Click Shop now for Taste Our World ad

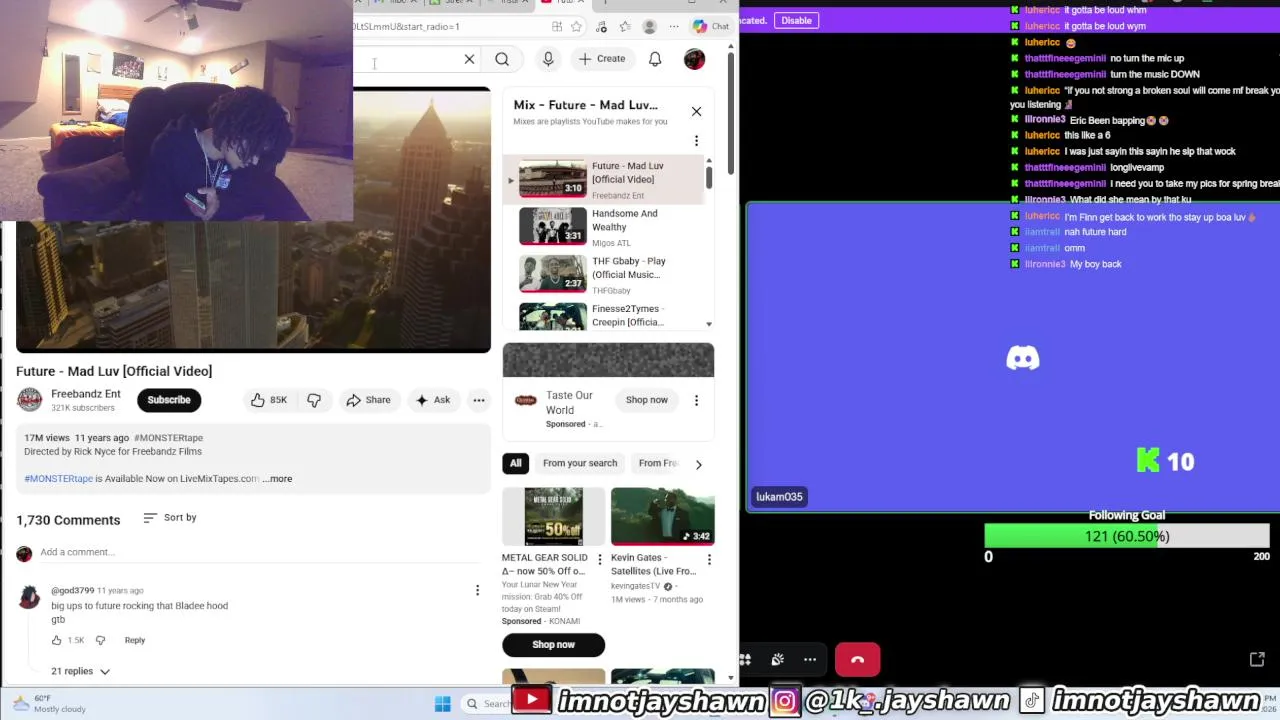647,400
